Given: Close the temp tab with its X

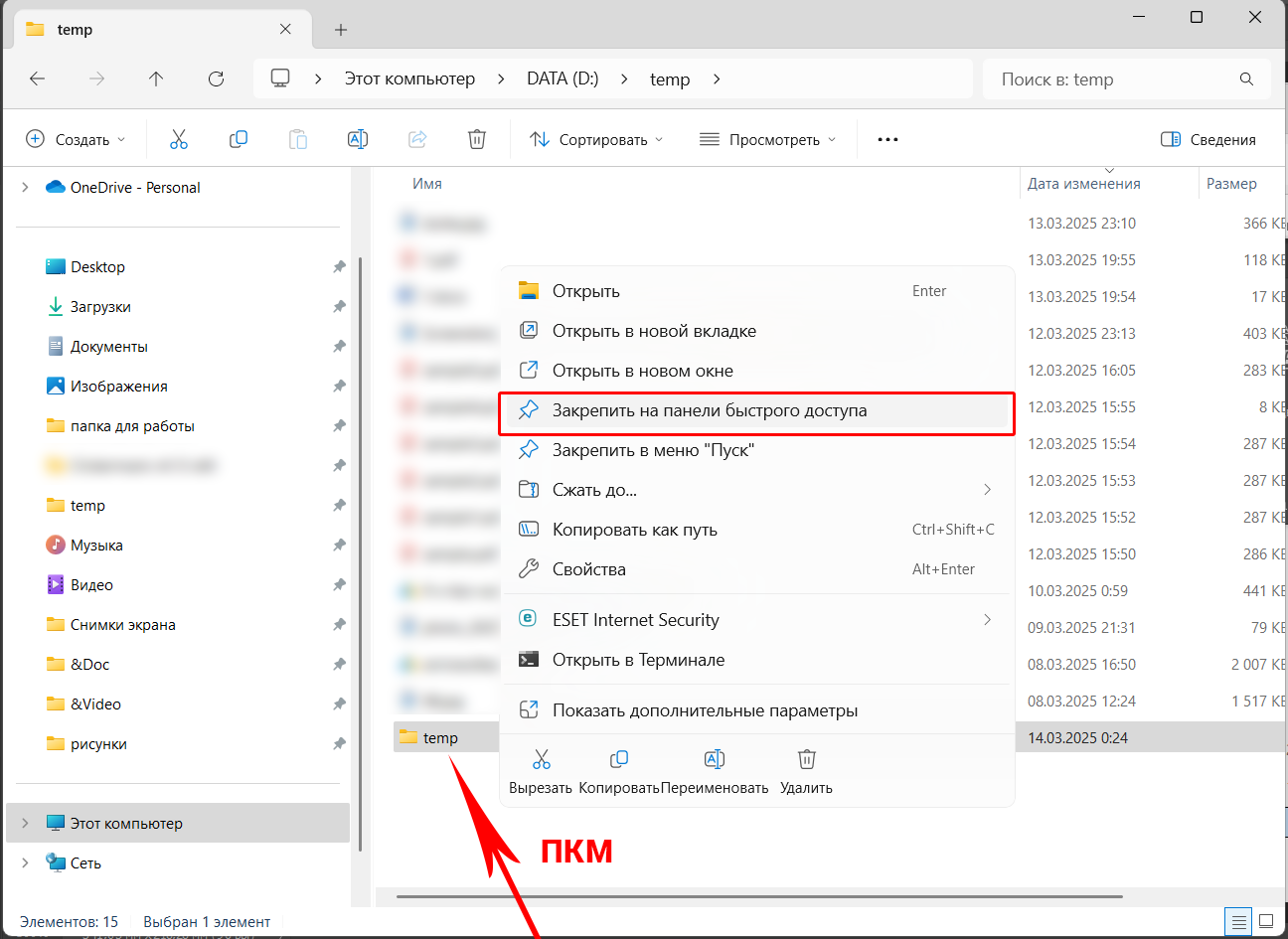Looking at the screenshot, I should tap(285, 29).
